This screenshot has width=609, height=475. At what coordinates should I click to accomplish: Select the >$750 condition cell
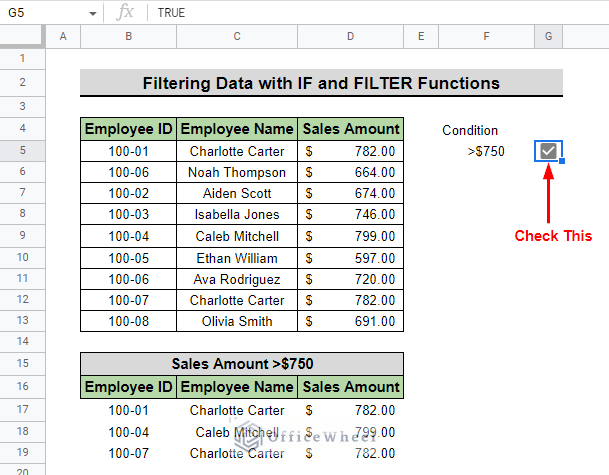pos(486,151)
